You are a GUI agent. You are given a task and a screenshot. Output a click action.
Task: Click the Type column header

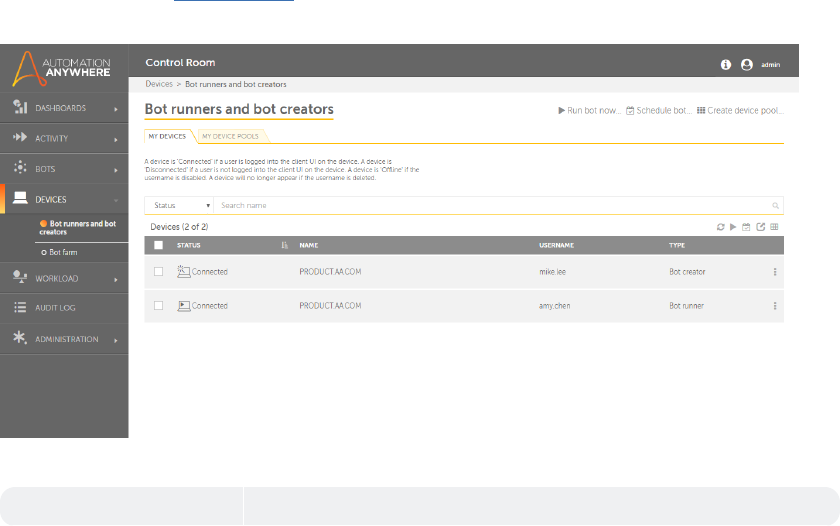tap(677, 245)
